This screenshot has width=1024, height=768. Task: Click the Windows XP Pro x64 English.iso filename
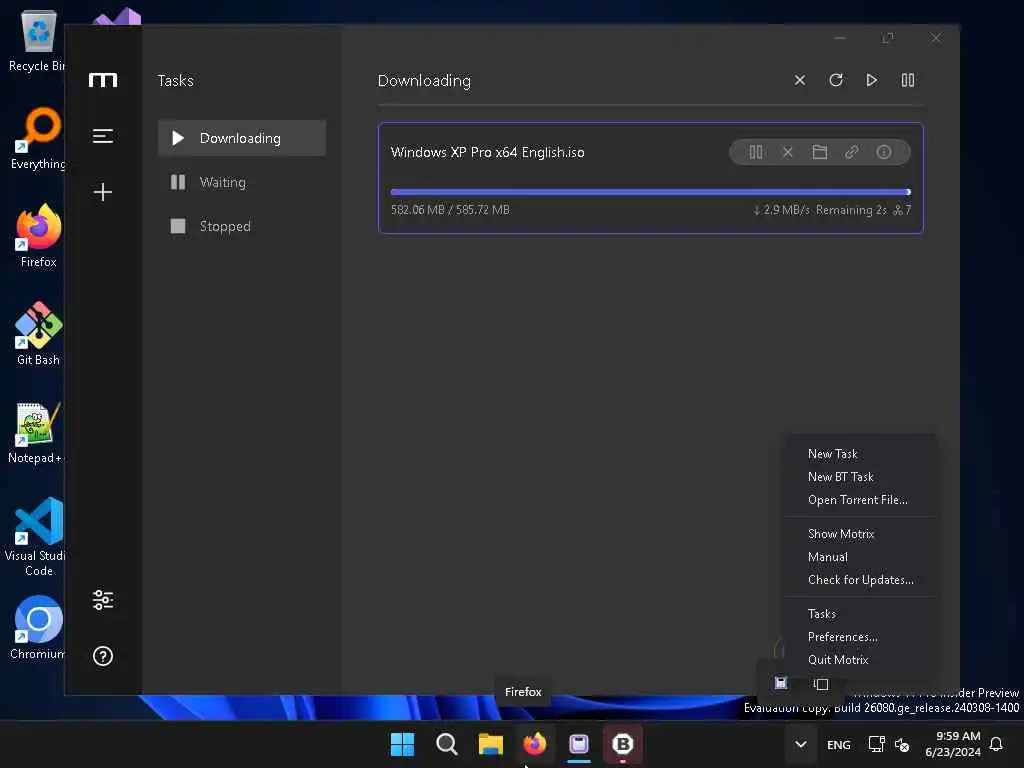487,152
